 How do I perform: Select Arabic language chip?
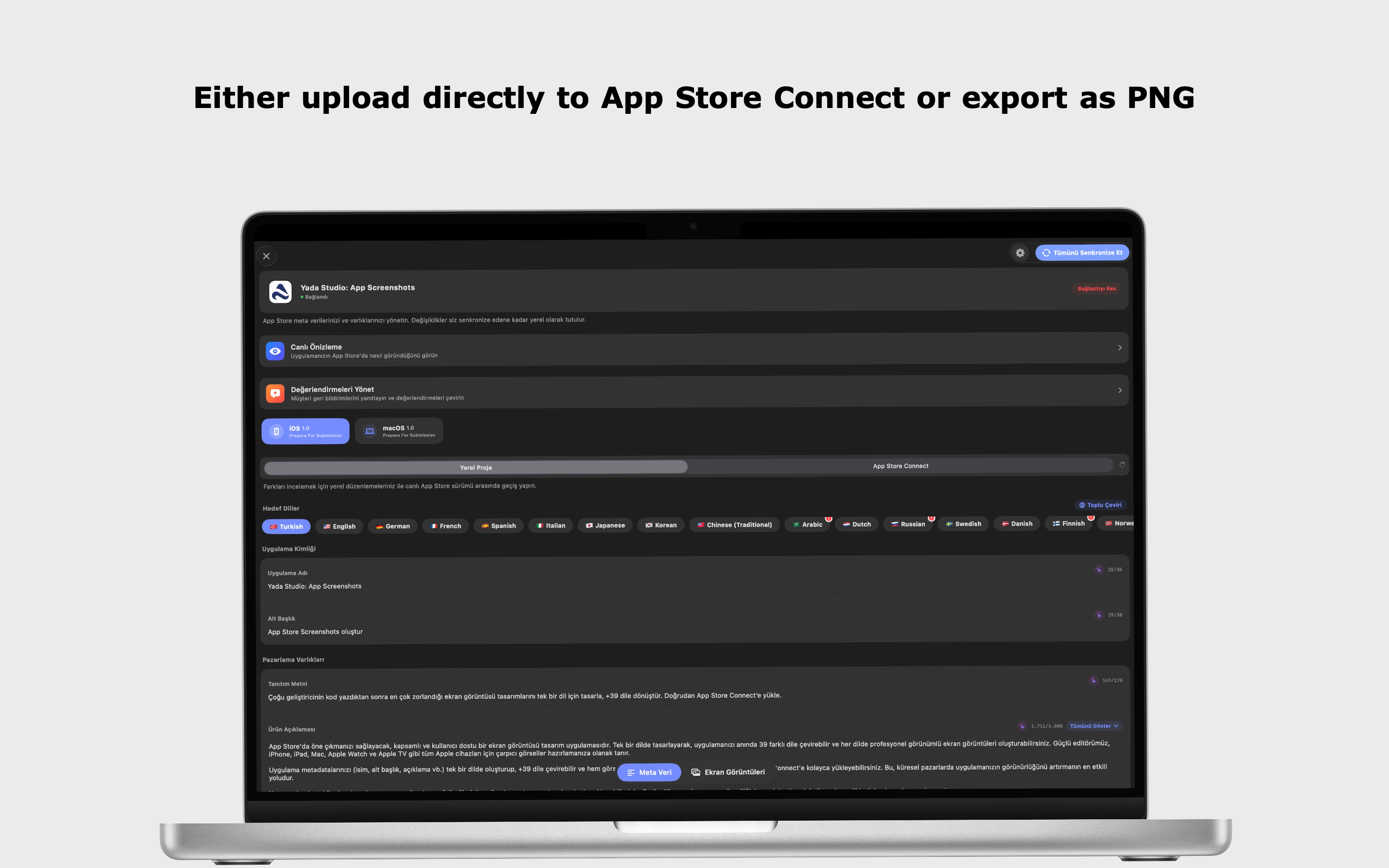(807, 524)
